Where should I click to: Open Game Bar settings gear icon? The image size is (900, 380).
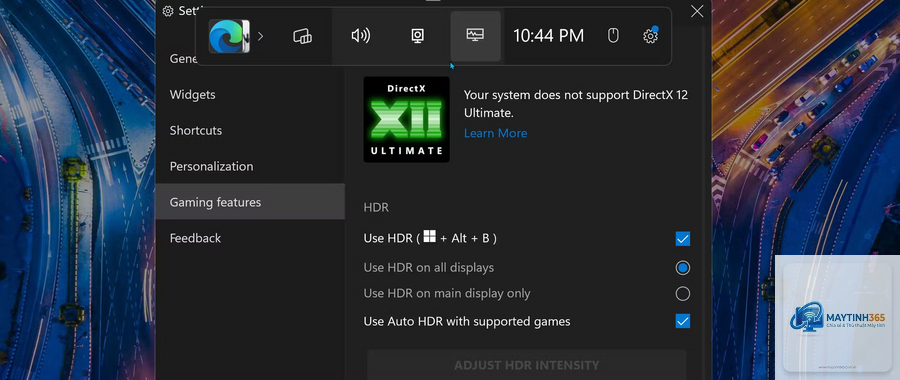tap(650, 36)
